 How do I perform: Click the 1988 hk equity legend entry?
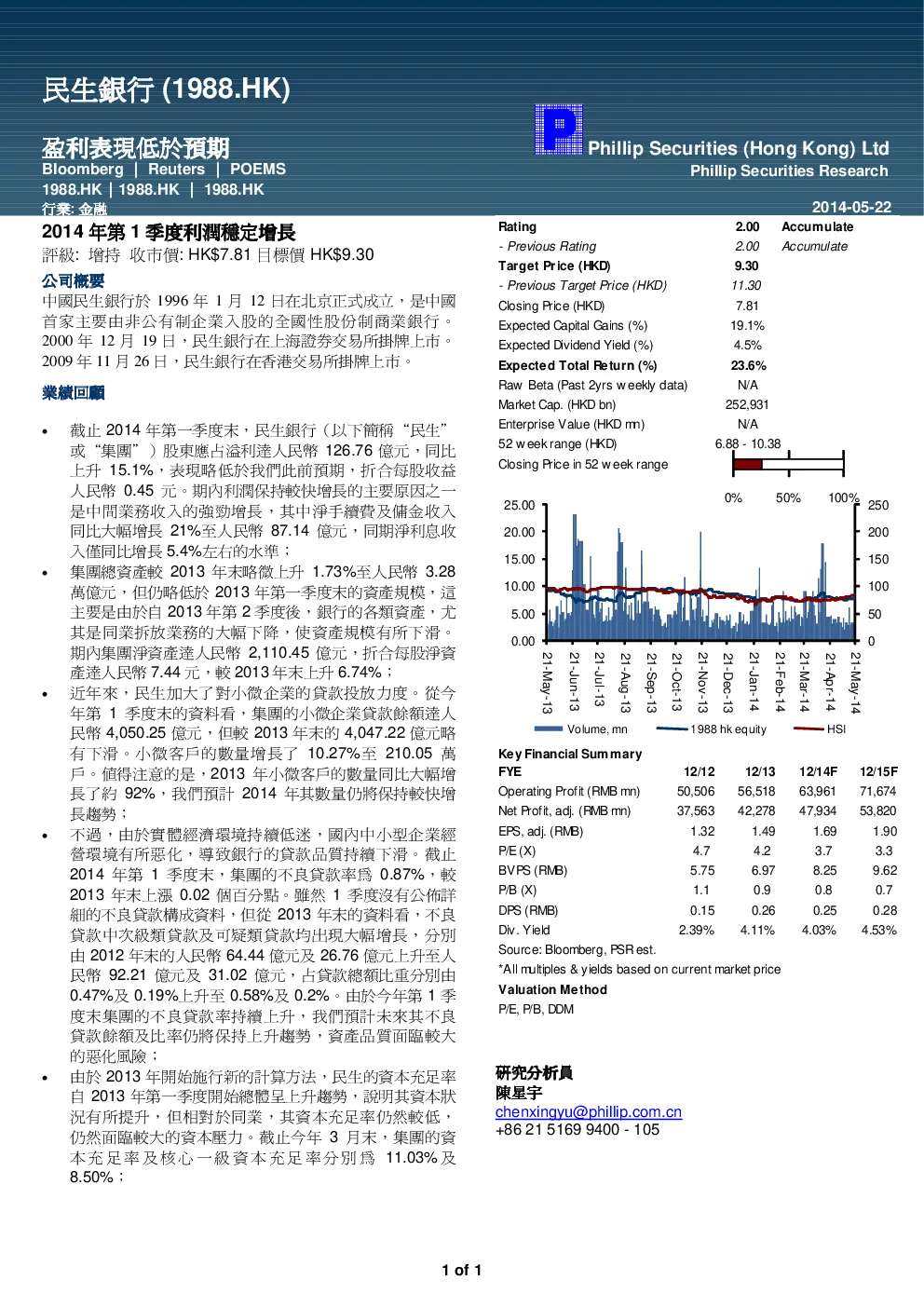click(x=712, y=728)
